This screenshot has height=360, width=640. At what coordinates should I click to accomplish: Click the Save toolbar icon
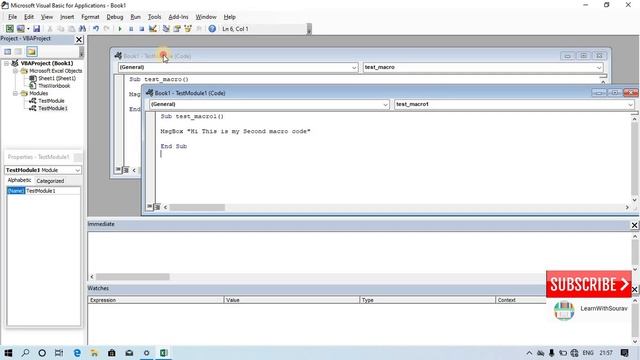(36, 29)
